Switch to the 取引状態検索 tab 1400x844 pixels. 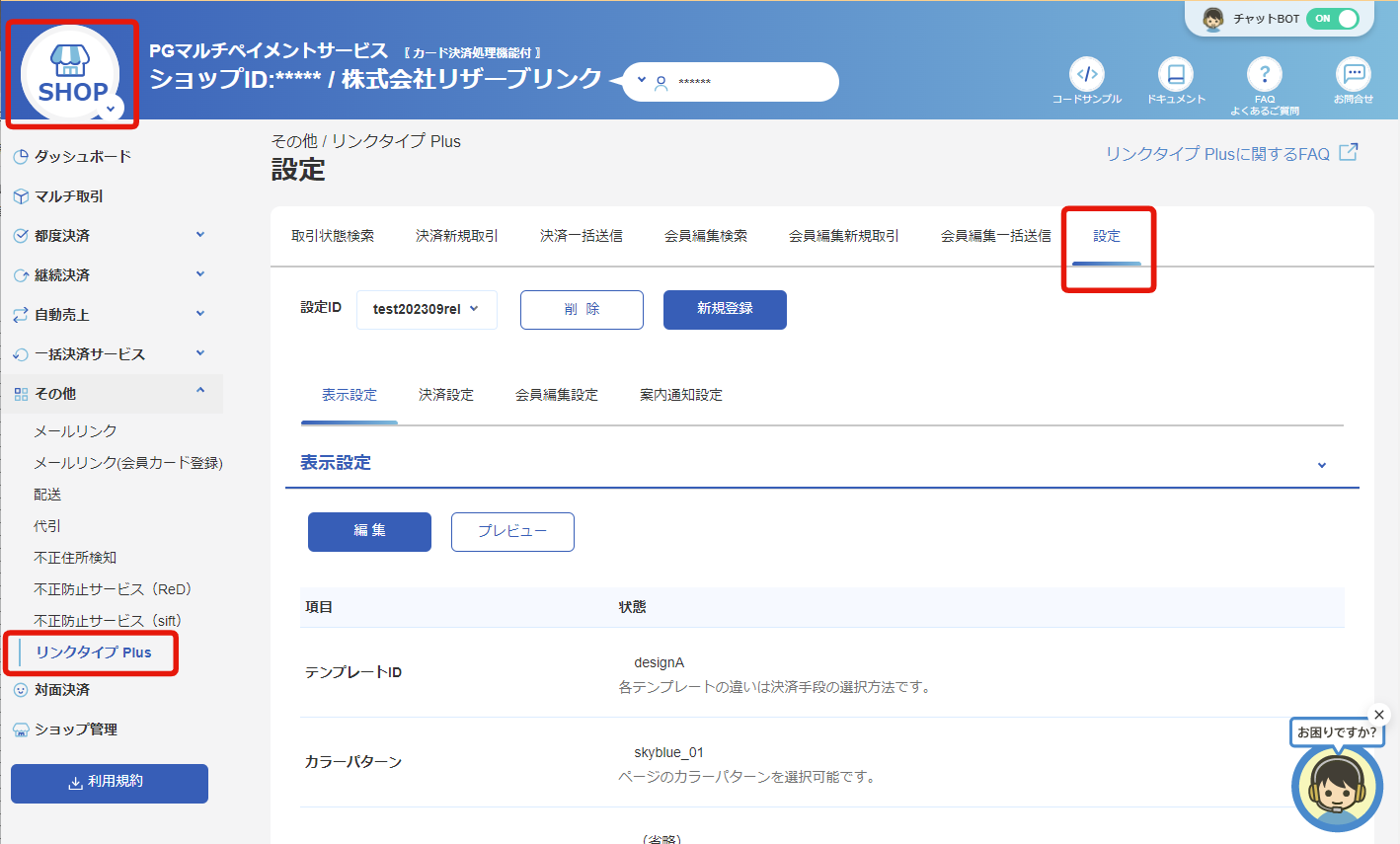(x=333, y=236)
